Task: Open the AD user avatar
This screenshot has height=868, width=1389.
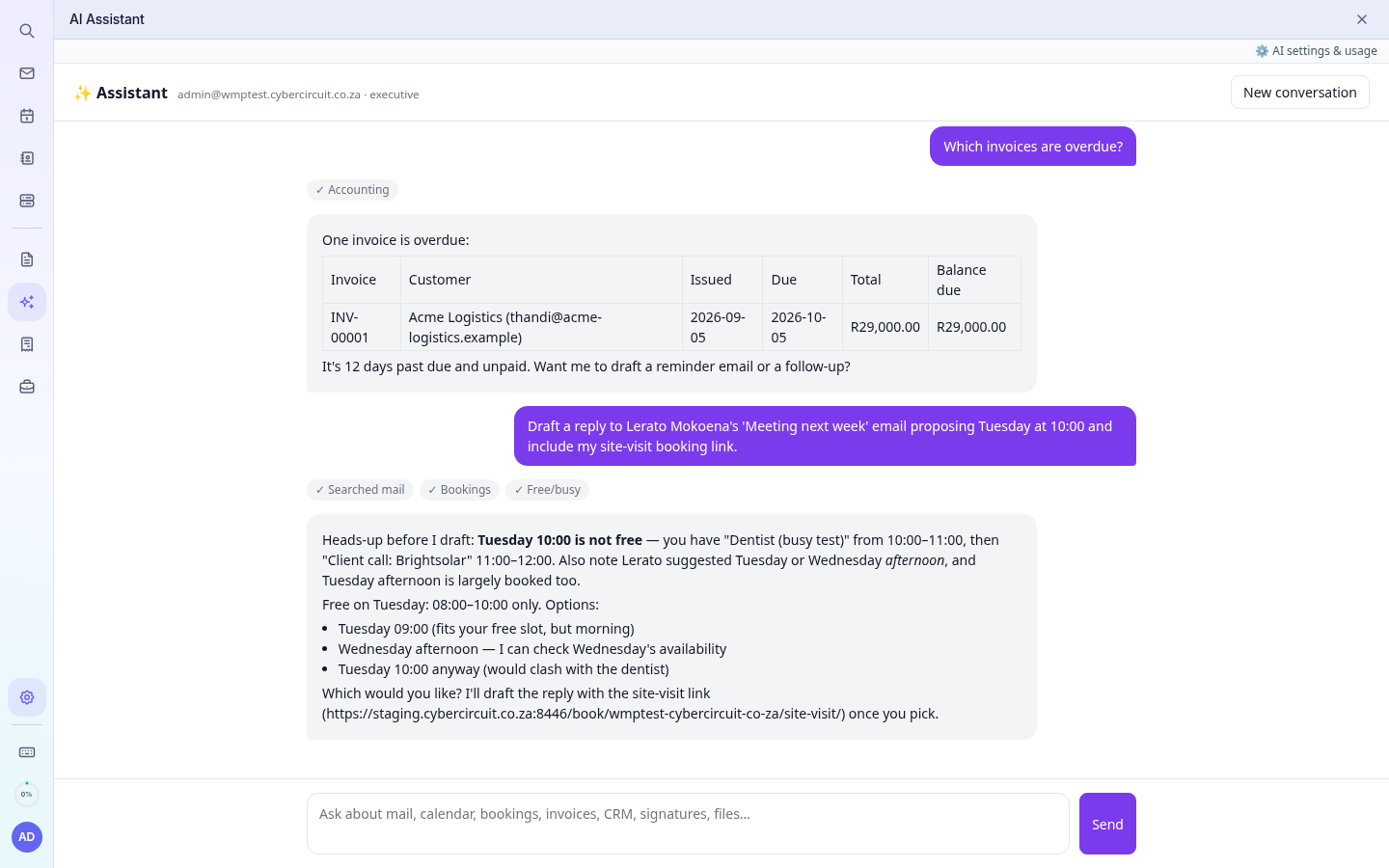Action: click(x=27, y=837)
